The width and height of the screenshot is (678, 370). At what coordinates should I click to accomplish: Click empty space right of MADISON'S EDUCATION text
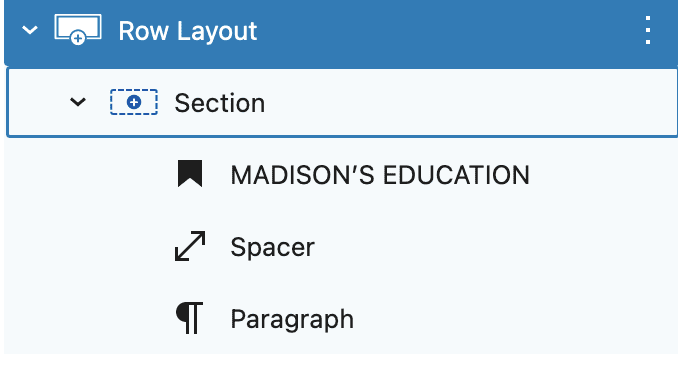[601, 175]
